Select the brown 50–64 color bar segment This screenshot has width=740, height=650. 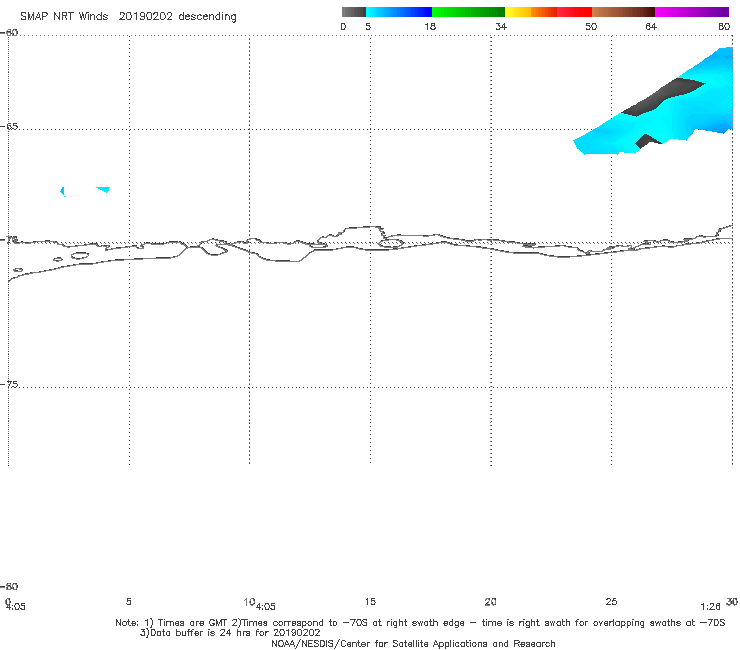(623, 12)
